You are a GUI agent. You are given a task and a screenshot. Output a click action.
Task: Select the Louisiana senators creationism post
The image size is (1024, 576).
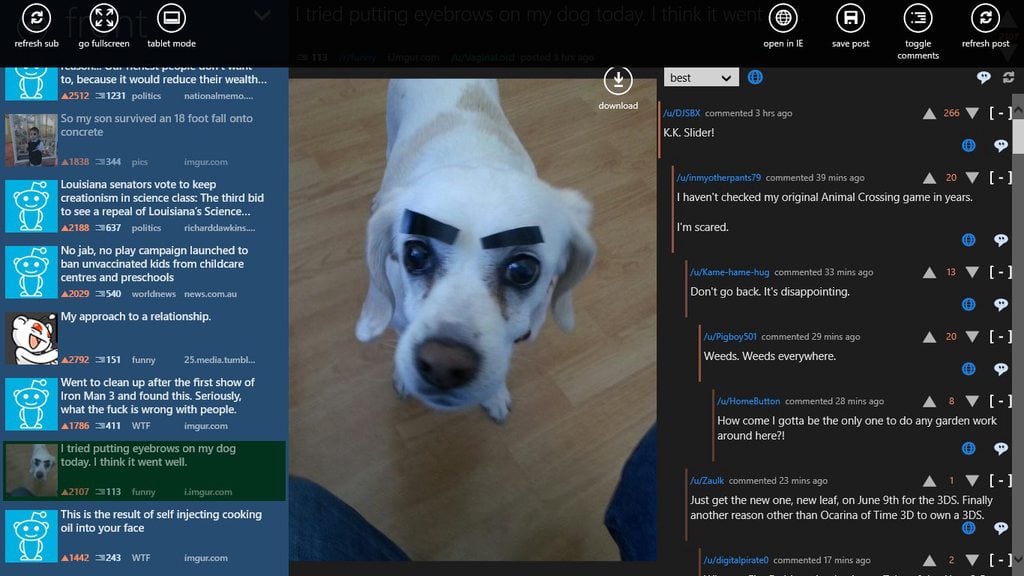pyautogui.click(x=162, y=198)
